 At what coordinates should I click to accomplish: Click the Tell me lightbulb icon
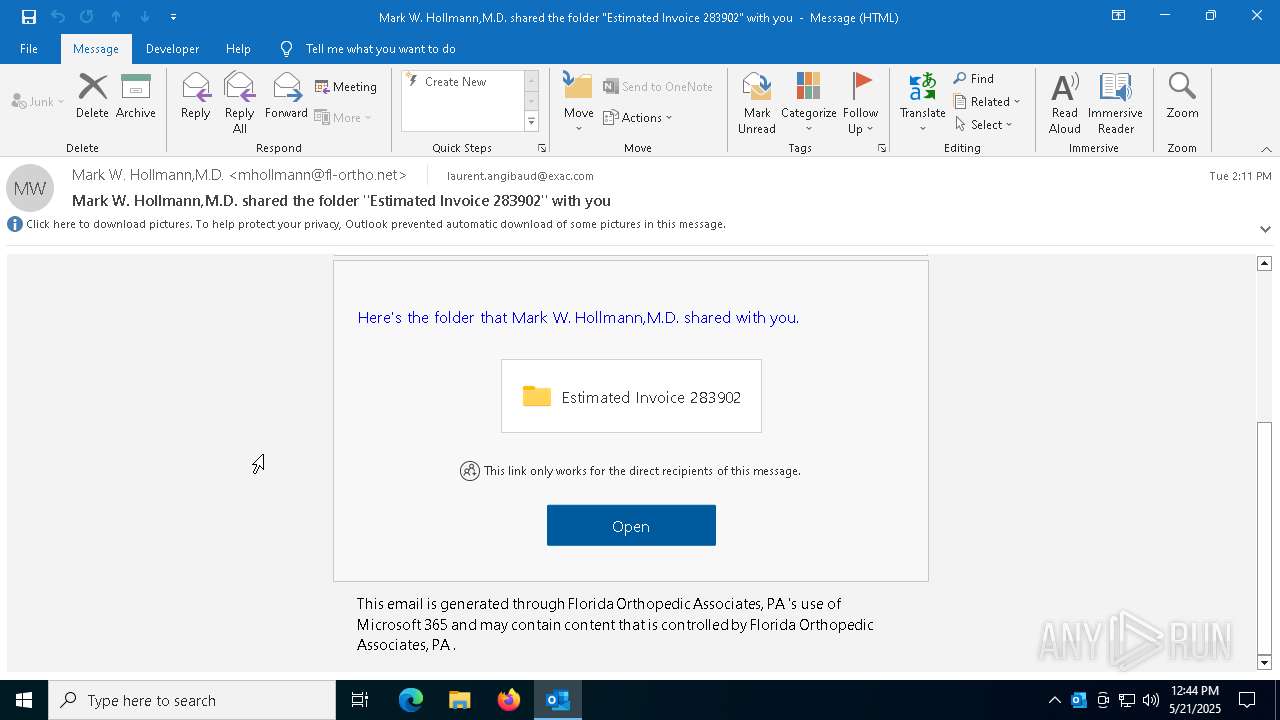[x=287, y=49]
